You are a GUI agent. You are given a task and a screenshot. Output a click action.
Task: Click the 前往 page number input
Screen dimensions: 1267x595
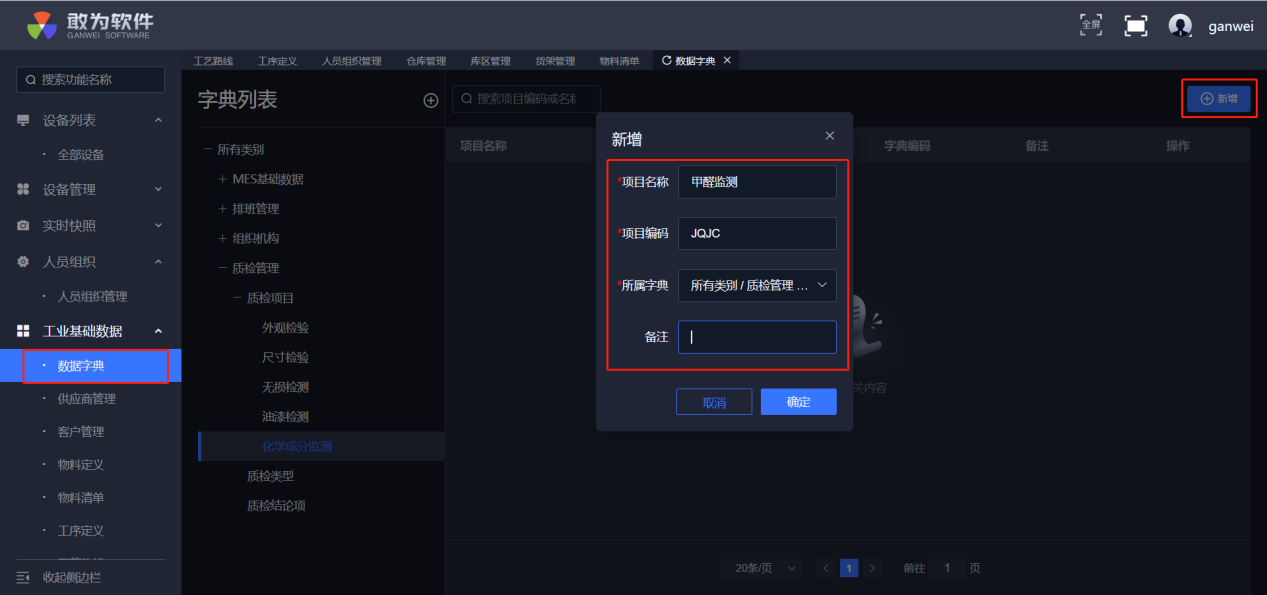947,568
